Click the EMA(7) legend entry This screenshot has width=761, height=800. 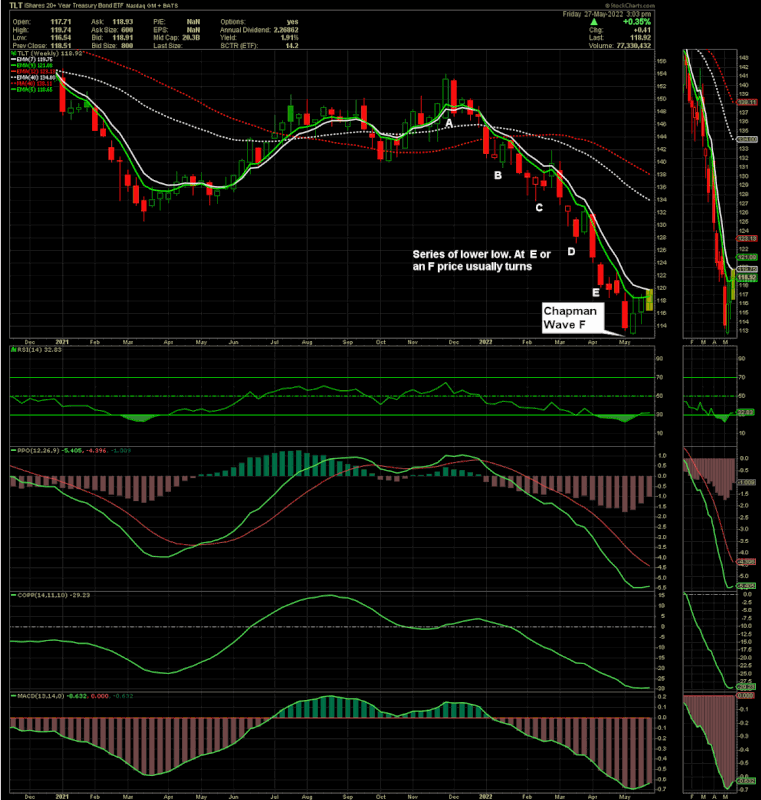click(35, 60)
